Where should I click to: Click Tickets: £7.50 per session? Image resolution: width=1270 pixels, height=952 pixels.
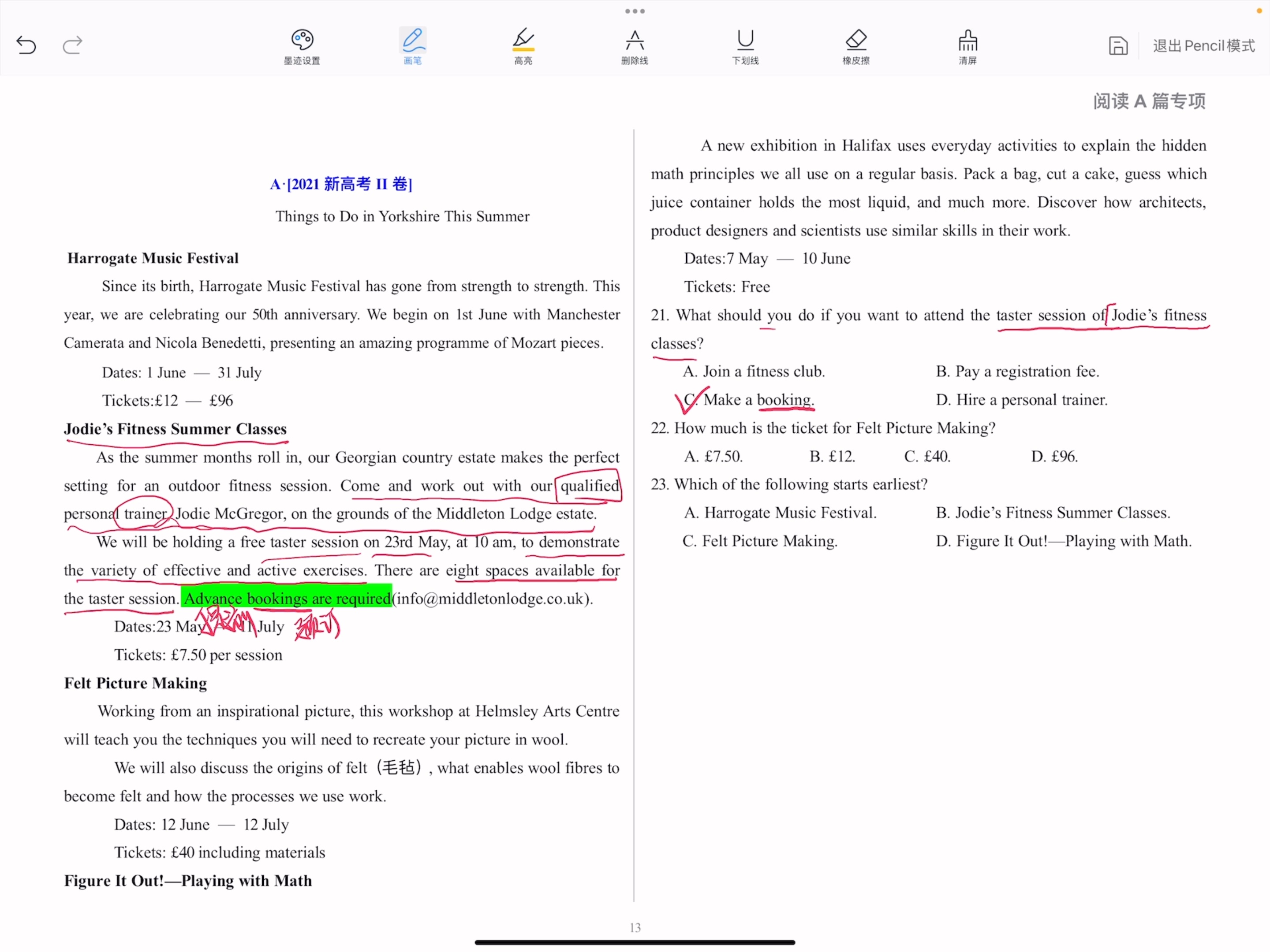coord(198,655)
